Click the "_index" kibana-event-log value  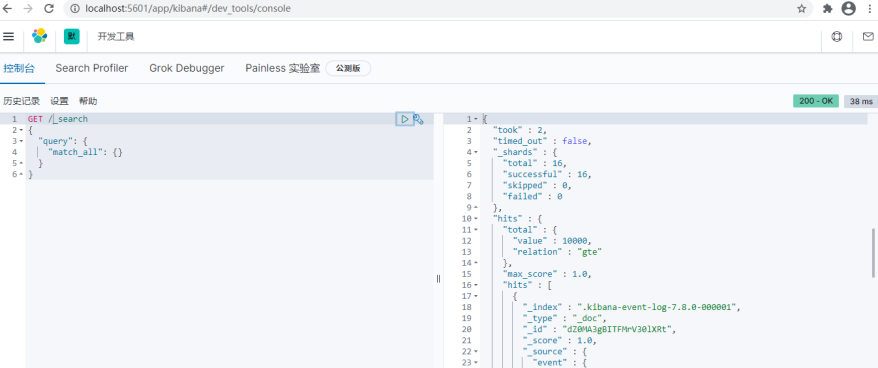tap(658, 307)
